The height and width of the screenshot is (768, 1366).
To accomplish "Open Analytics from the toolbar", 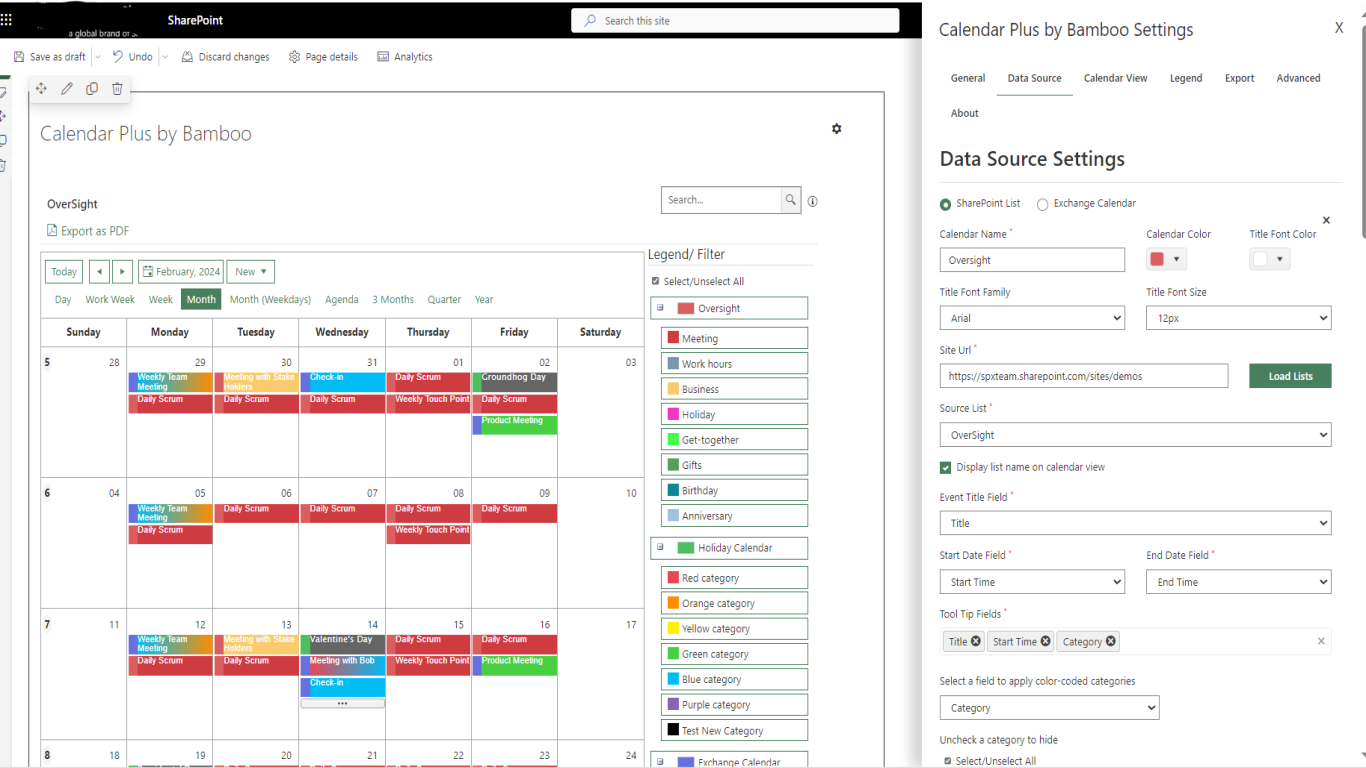I will pos(404,57).
